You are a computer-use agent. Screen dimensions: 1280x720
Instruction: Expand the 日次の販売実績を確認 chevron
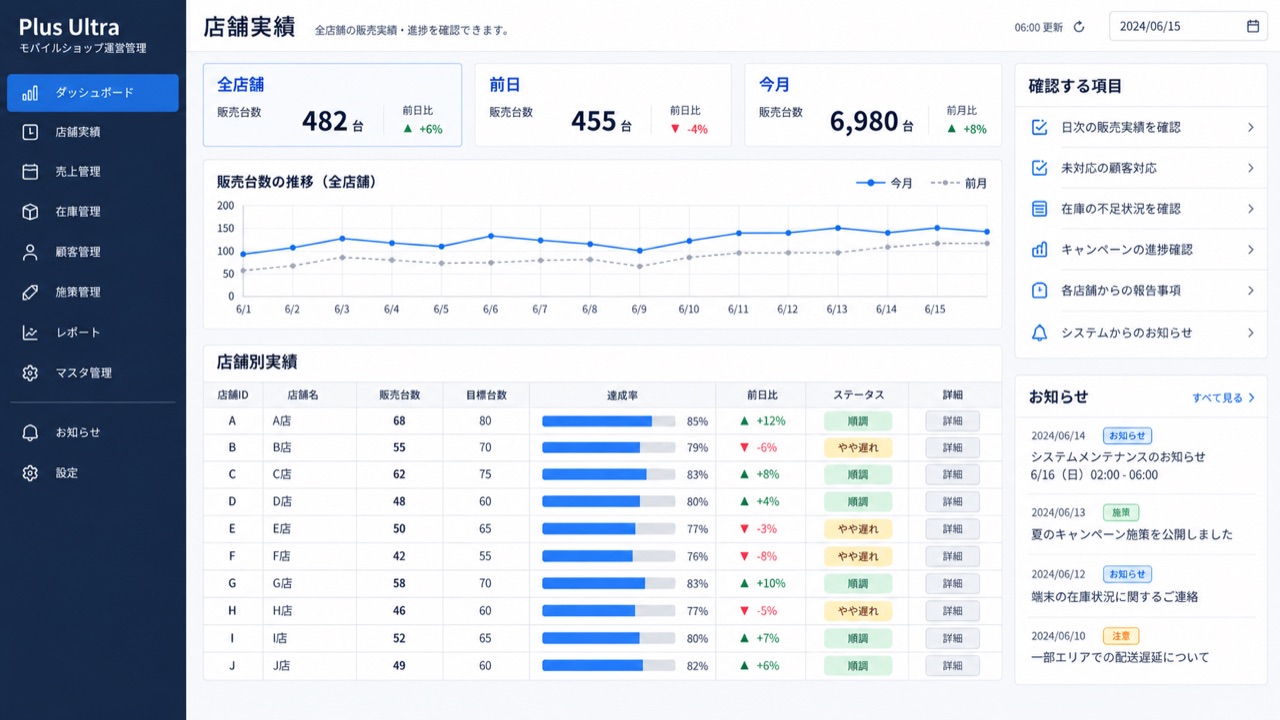point(1250,127)
